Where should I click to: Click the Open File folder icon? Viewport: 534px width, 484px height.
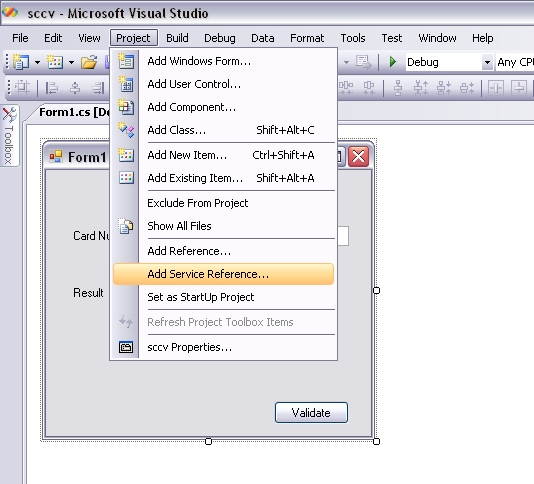[x=89, y=62]
